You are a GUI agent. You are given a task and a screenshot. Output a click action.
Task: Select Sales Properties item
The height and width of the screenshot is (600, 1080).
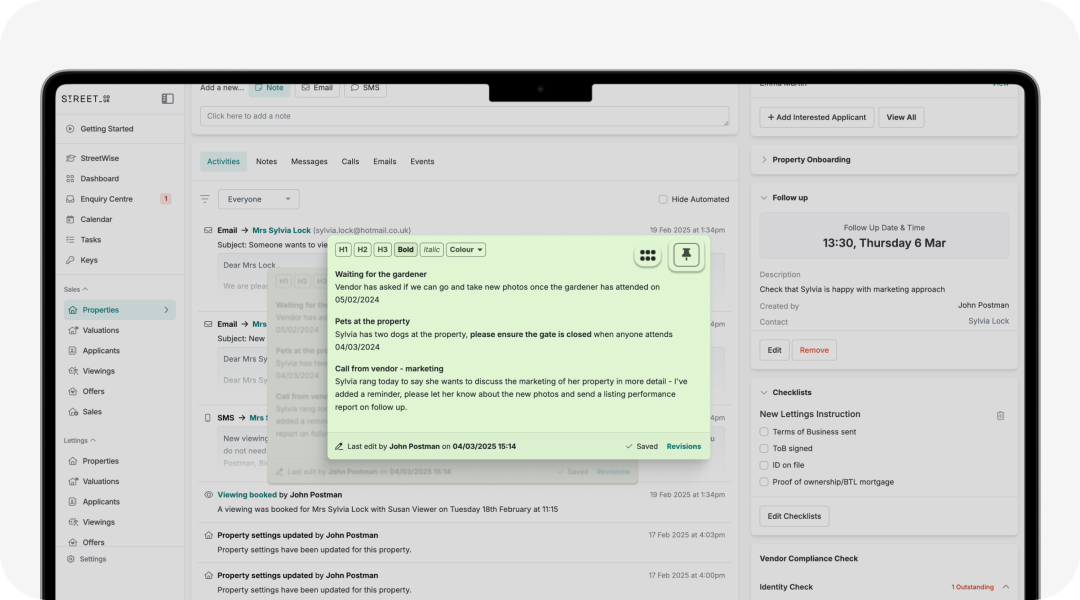click(119, 310)
